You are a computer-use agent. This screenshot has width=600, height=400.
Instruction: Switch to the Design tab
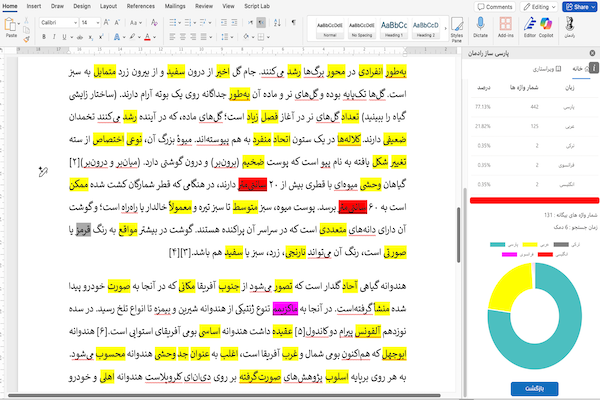[82, 6]
